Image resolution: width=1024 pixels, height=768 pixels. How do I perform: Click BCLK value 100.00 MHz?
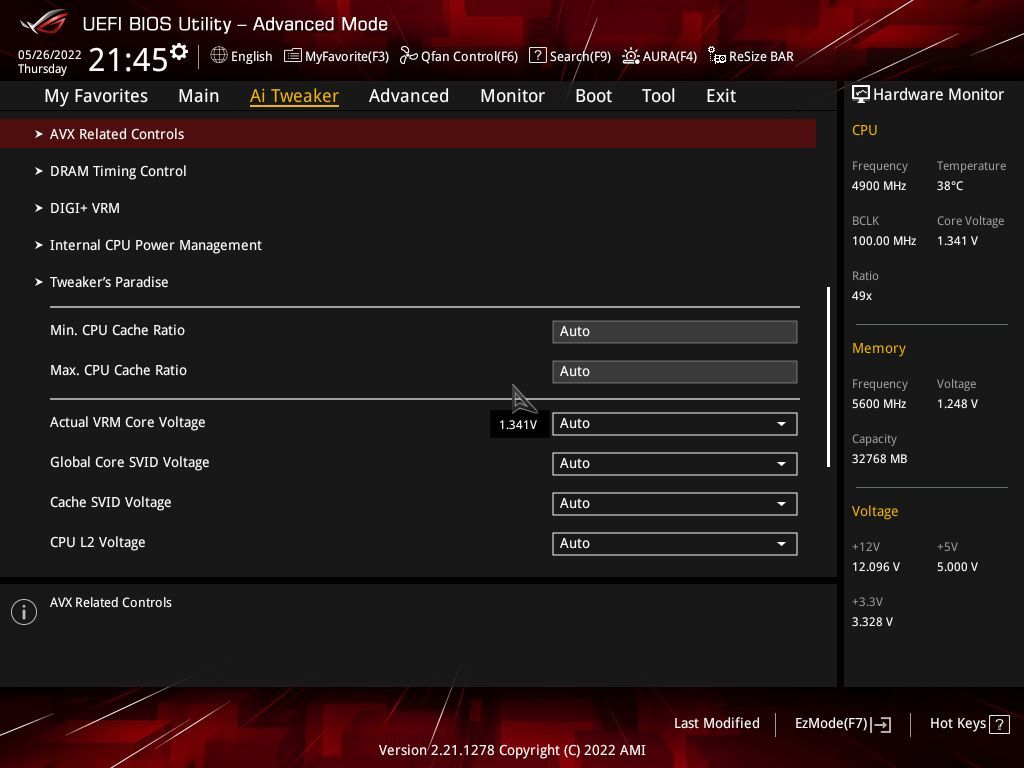point(884,241)
